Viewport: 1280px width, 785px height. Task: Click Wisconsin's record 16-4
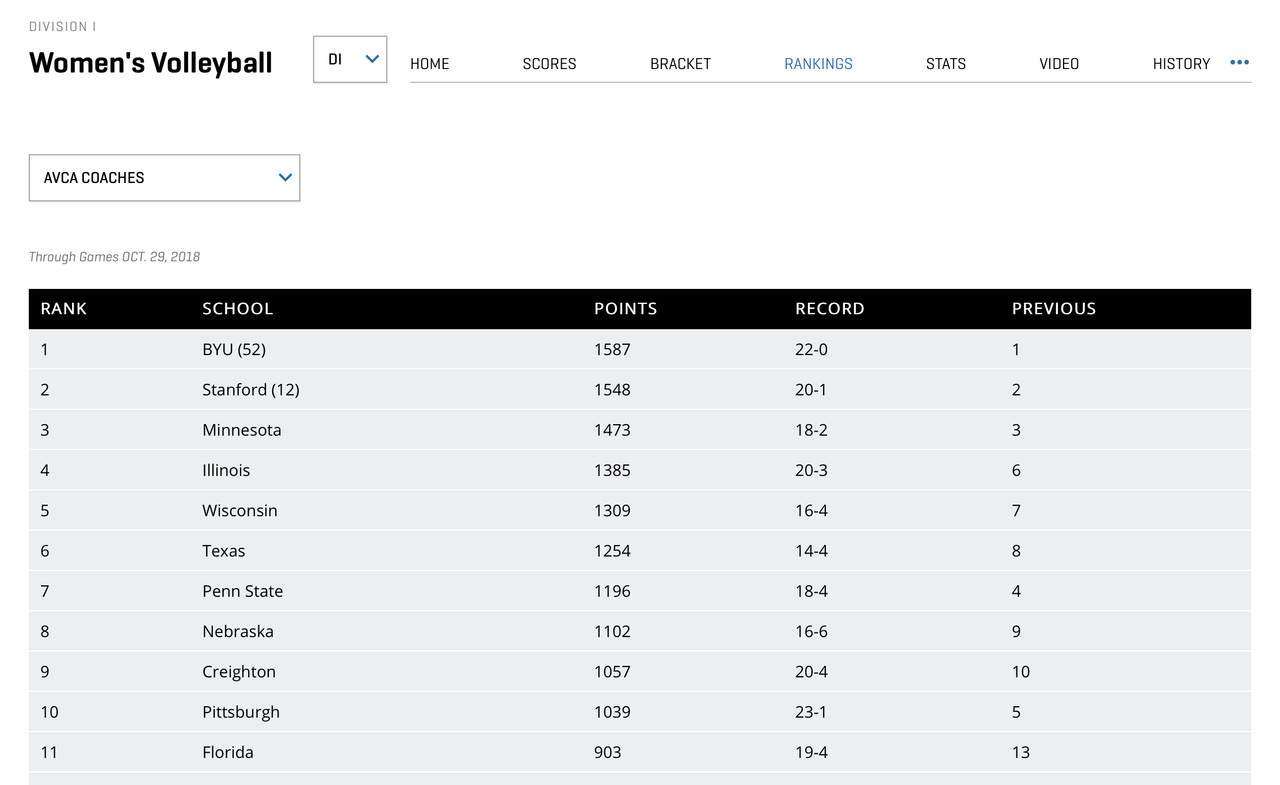pyautogui.click(x=811, y=510)
